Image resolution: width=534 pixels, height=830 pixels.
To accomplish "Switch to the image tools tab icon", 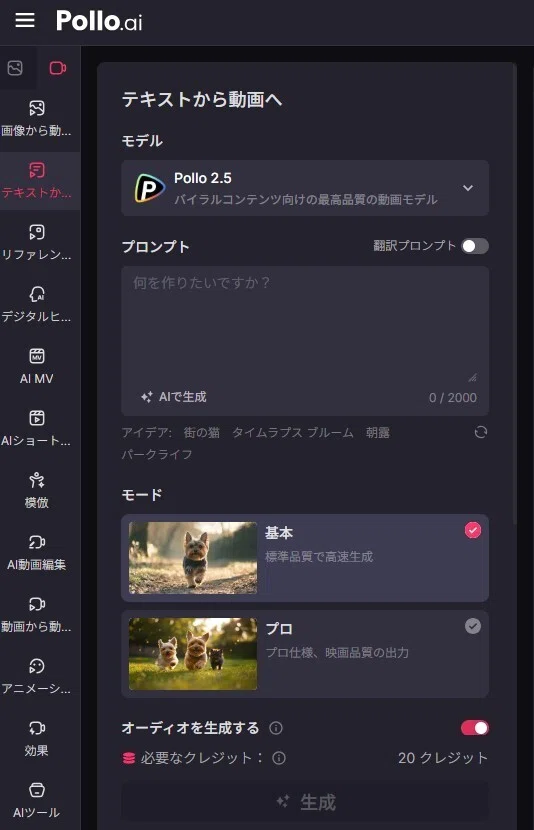I will (15, 68).
